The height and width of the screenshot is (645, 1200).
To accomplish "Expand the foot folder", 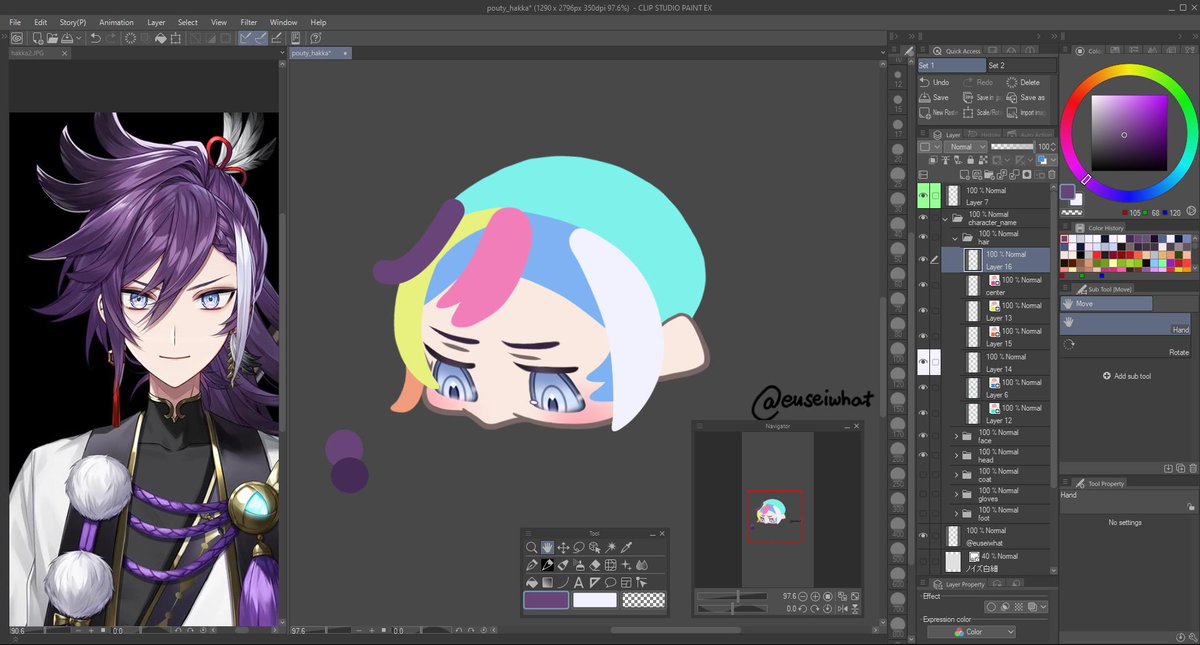I will 956,513.
